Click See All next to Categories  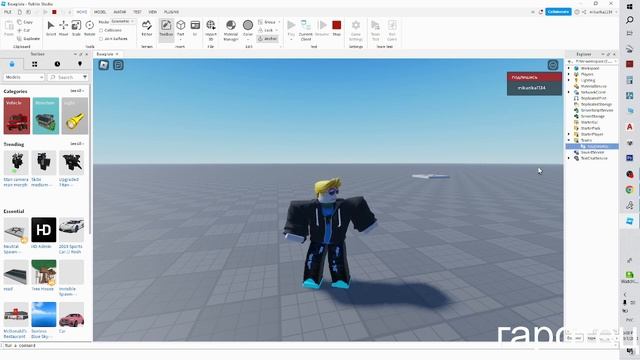[x=76, y=91]
